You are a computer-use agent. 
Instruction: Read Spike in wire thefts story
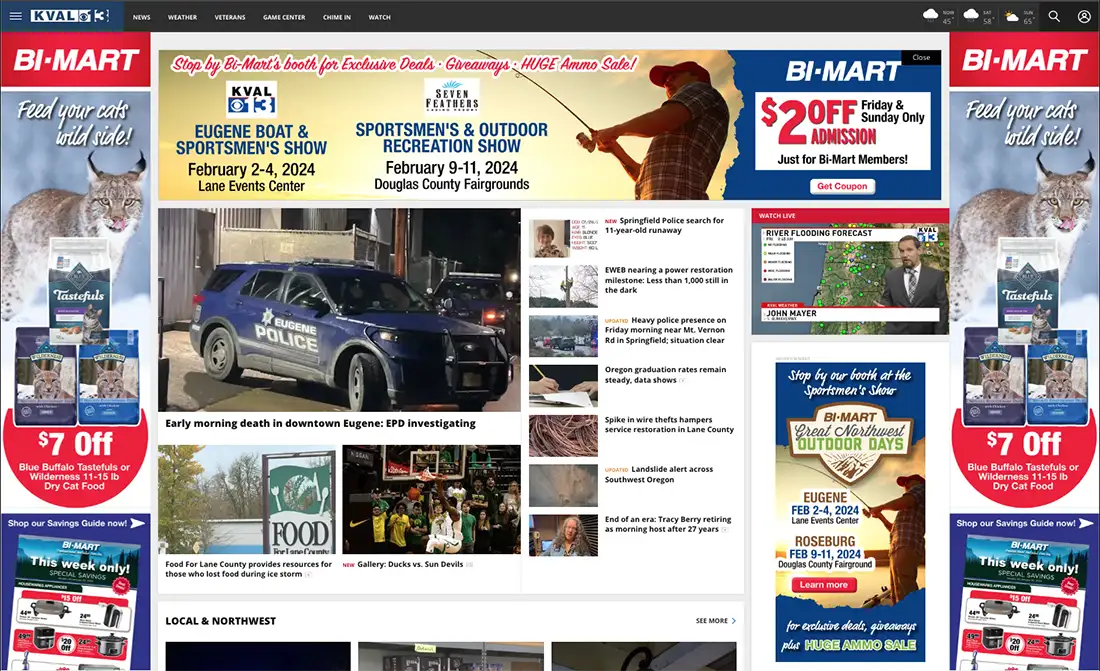[x=669, y=425]
